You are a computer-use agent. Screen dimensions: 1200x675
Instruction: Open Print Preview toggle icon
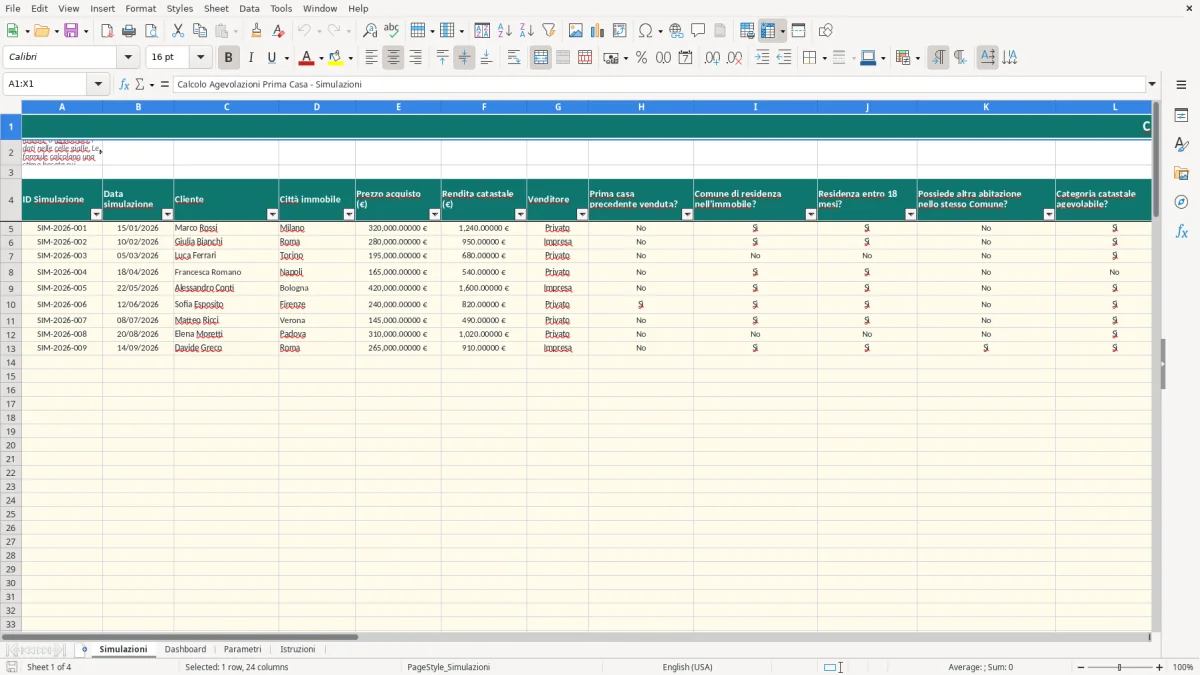tap(151, 31)
